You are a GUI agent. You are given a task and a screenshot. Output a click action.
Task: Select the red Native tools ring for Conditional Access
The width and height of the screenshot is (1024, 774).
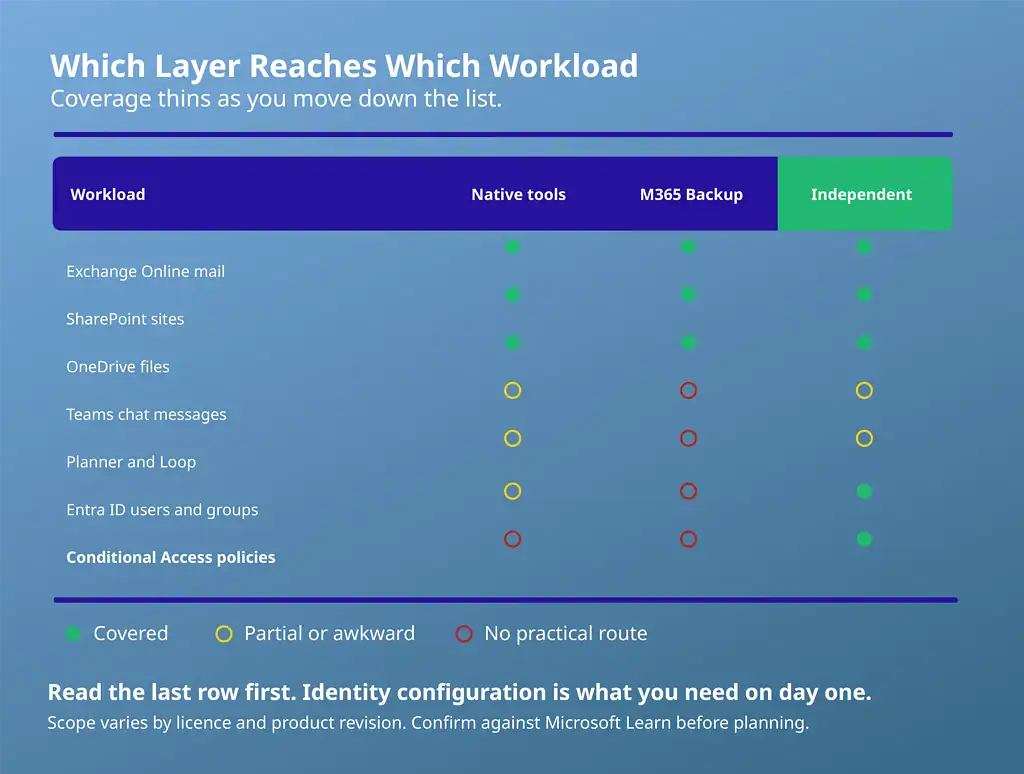(x=513, y=539)
